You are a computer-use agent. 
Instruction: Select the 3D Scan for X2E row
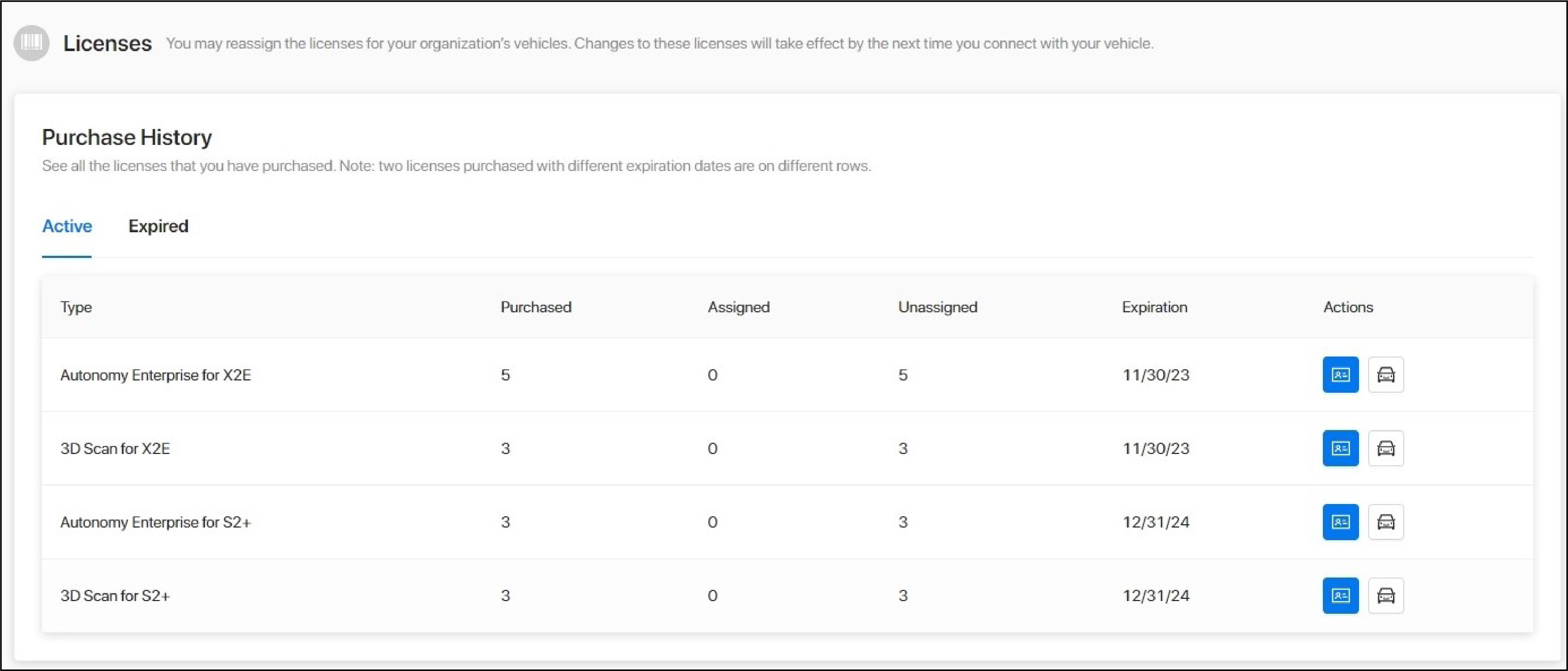[115, 449]
